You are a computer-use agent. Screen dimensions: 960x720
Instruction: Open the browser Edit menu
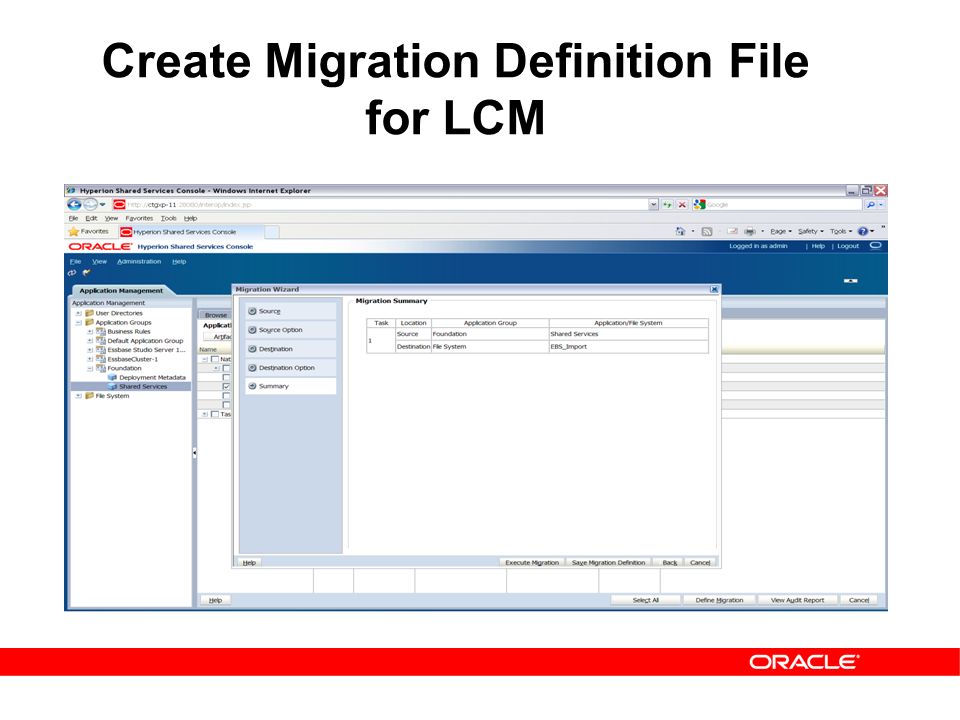(91, 218)
